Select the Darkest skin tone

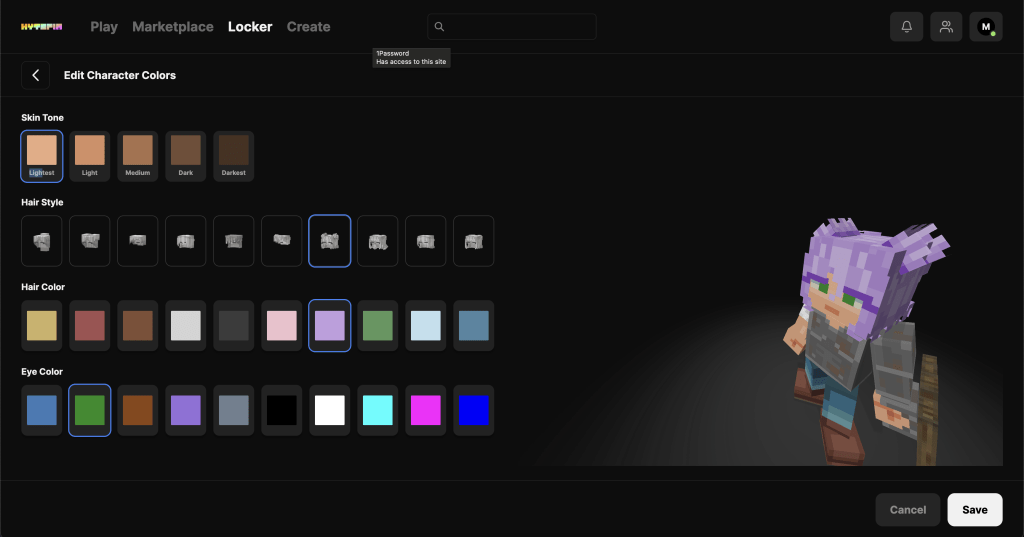[234, 156]
